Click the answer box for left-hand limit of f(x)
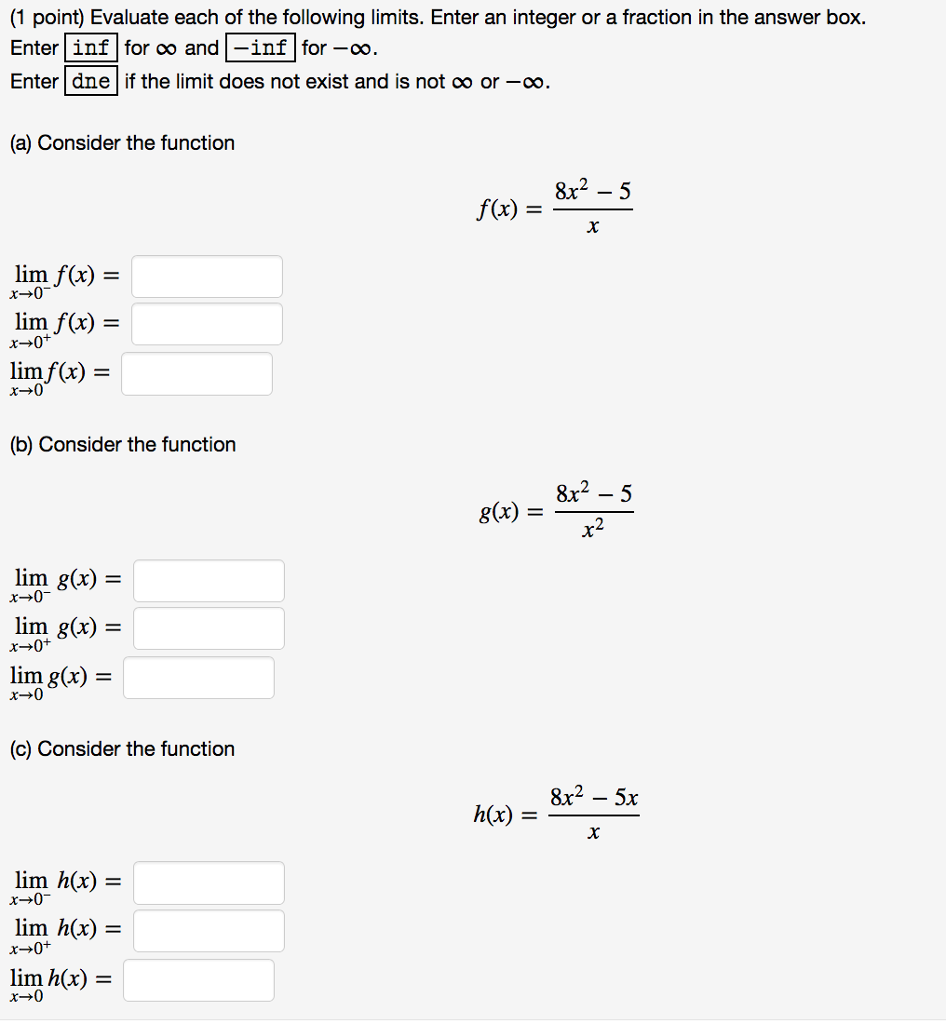The height and width of the screenshot is (1024, 946). pyautogui.click(x=207, y=277)
